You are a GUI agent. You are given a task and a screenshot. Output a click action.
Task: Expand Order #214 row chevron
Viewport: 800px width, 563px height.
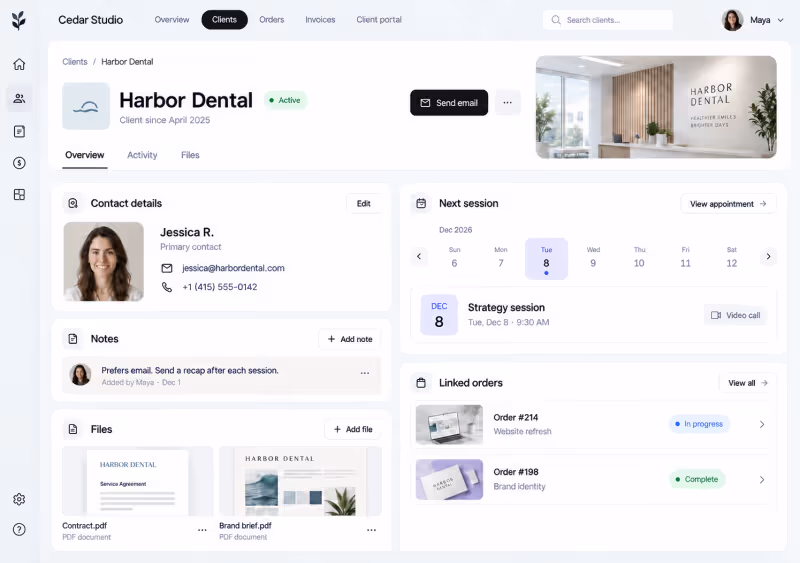pos(762,424)
